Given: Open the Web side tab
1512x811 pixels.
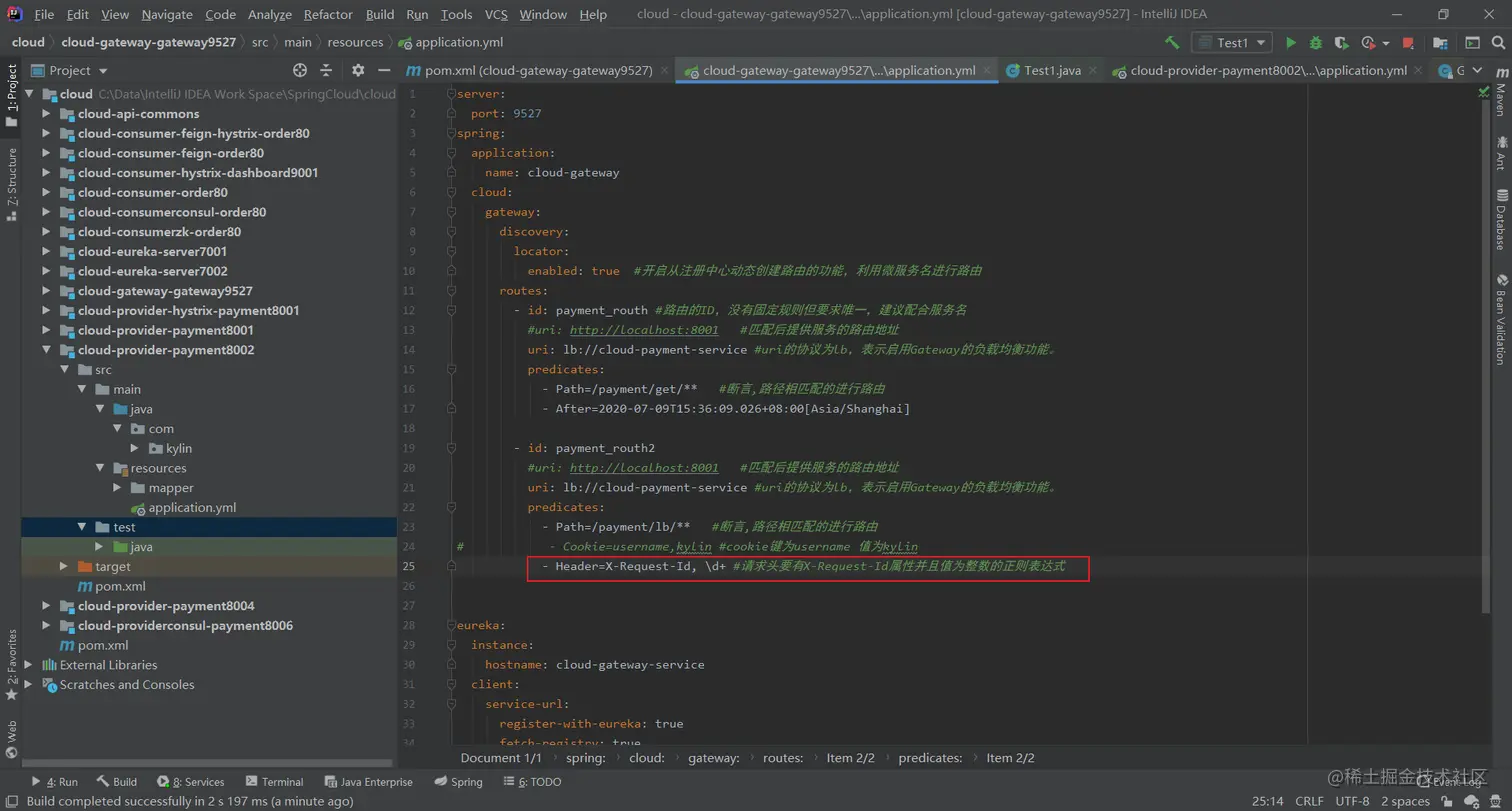Looking at the screenshot, I should 11,741.
